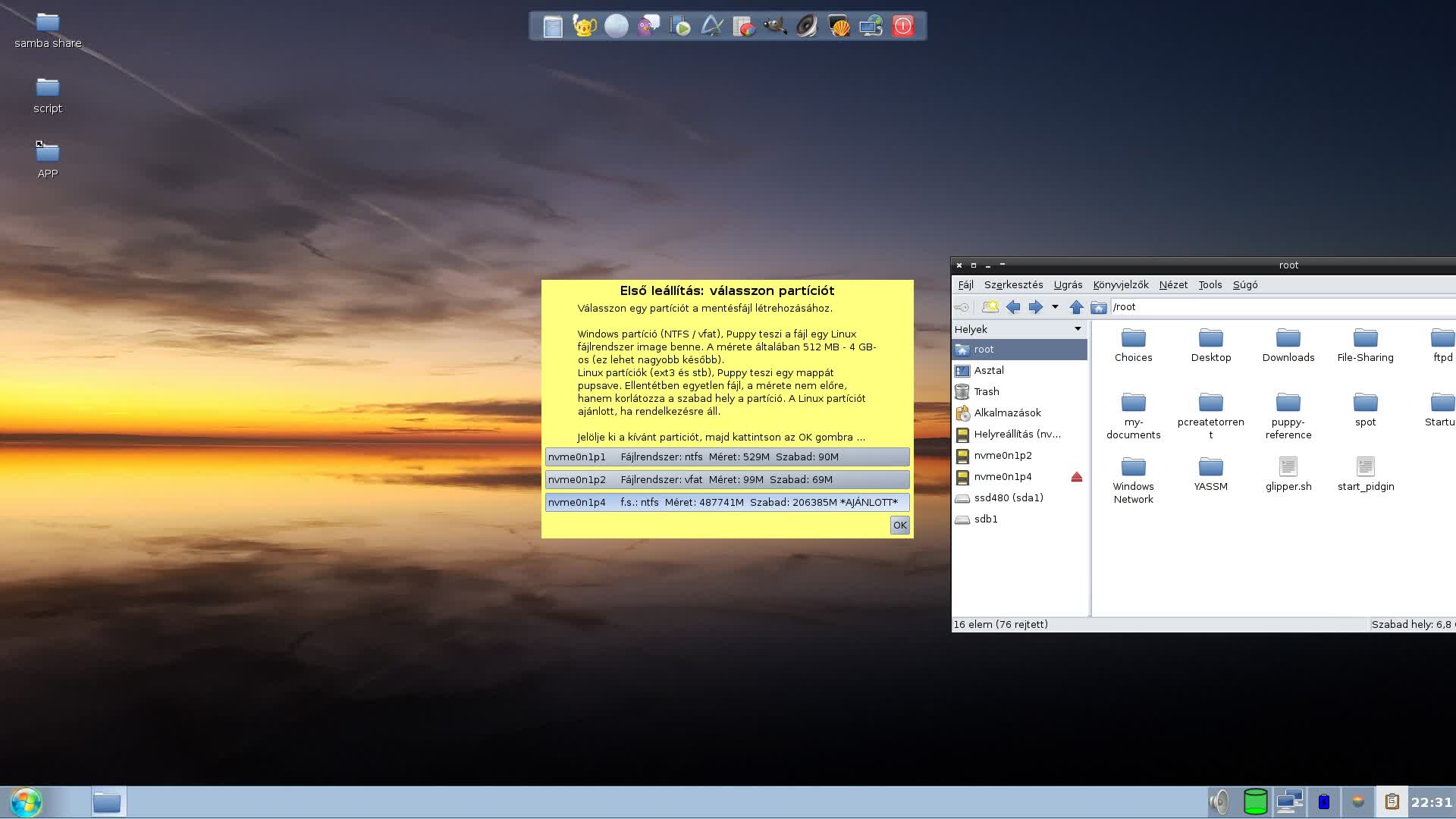Click the file manager taskbar button
Viewport: 1456px width, 819px height.
(x=107, y=802)
